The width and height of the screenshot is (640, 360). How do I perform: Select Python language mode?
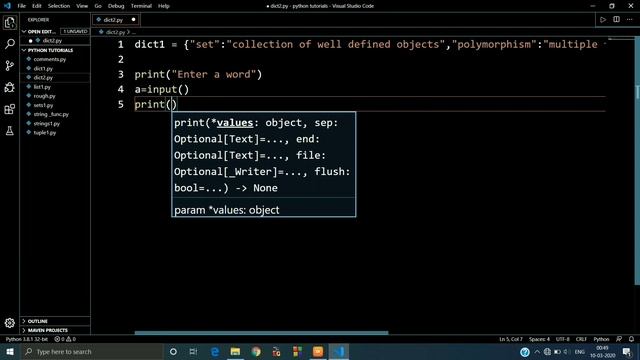coord(601,339)
